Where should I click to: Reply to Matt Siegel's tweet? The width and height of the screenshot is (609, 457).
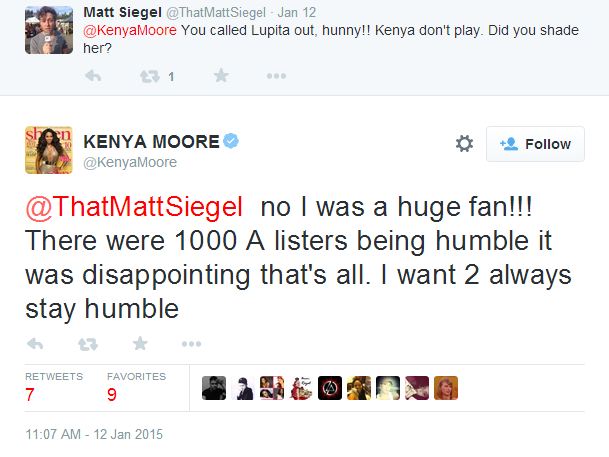92,76
